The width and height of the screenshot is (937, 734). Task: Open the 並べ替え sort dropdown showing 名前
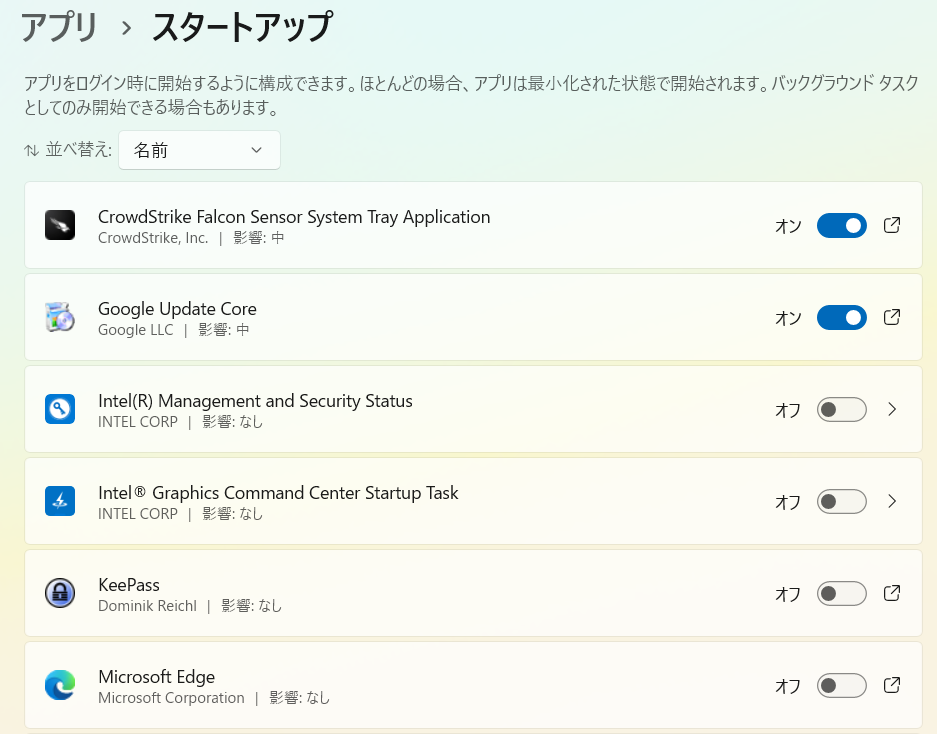tap(199, 150)
